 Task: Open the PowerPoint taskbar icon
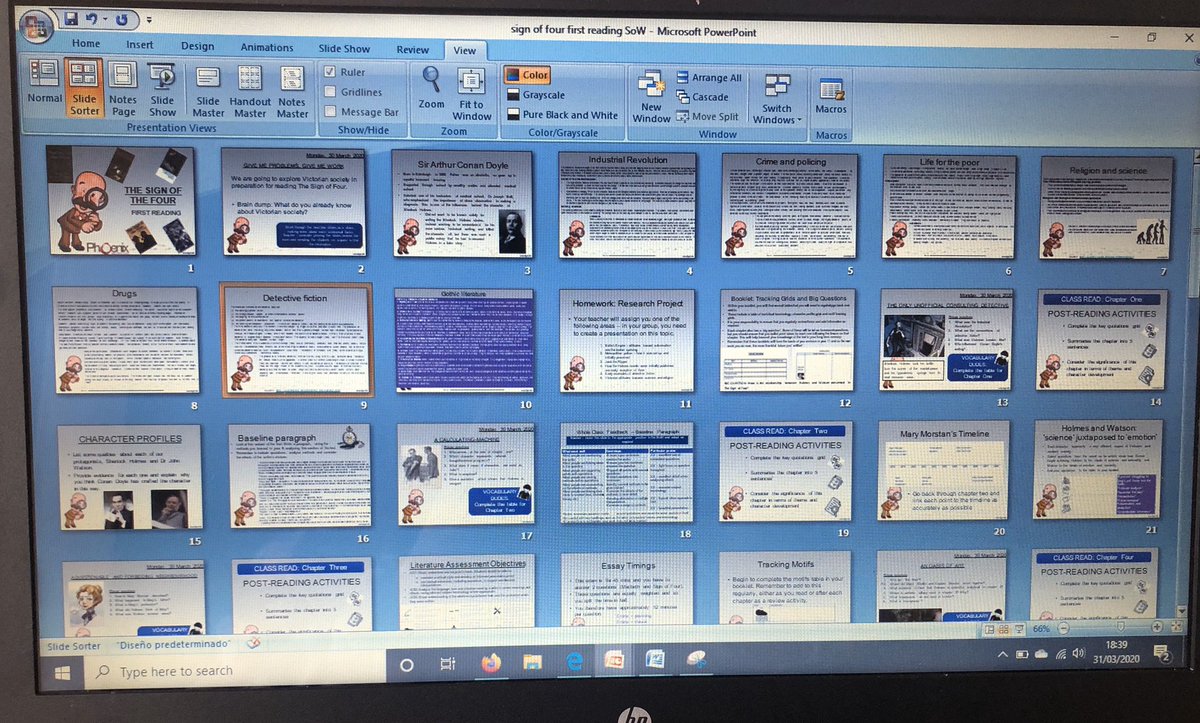[x=614, y=660]
